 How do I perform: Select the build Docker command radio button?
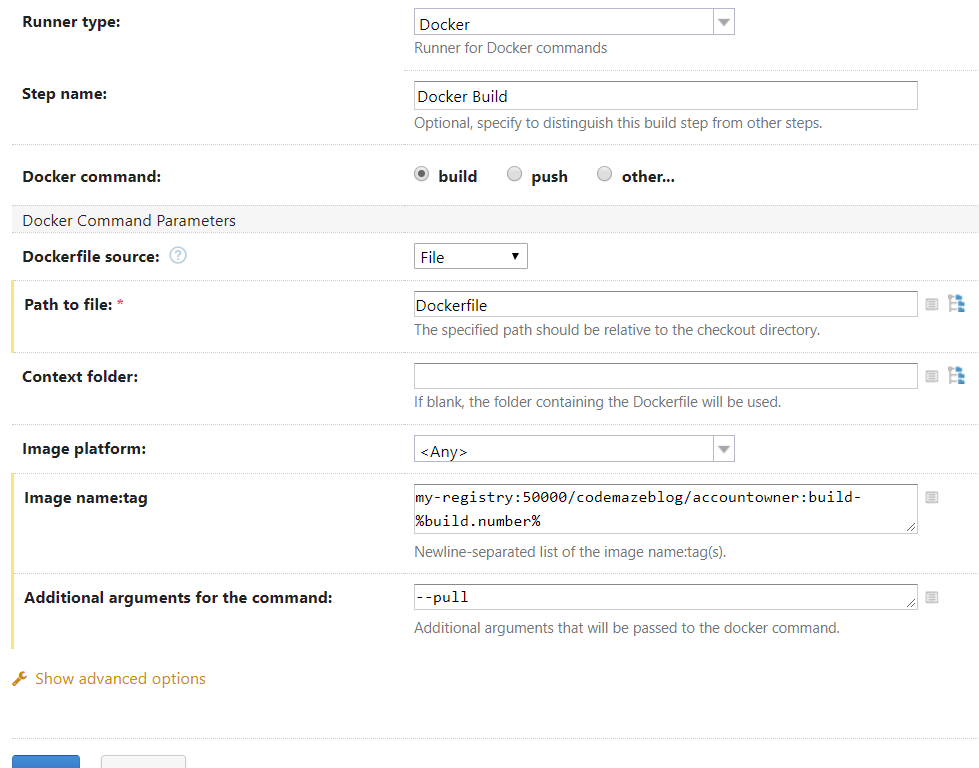pos(421,174)
